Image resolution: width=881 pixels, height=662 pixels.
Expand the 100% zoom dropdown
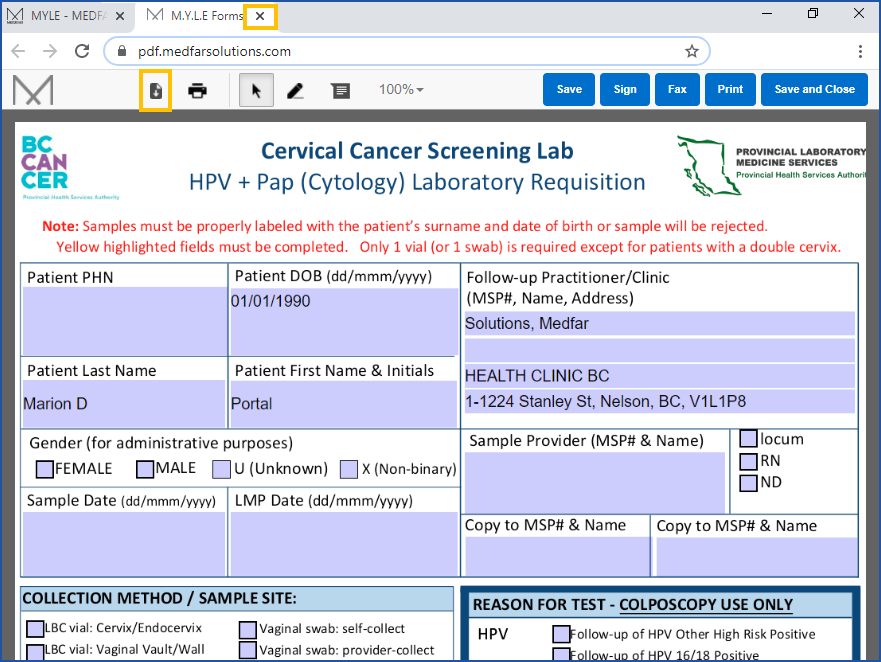point(401,90)
